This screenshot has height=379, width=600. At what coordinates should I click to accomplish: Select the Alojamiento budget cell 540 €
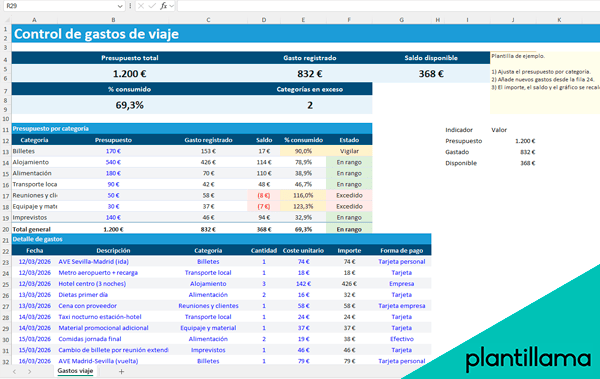tap(113, 162)
